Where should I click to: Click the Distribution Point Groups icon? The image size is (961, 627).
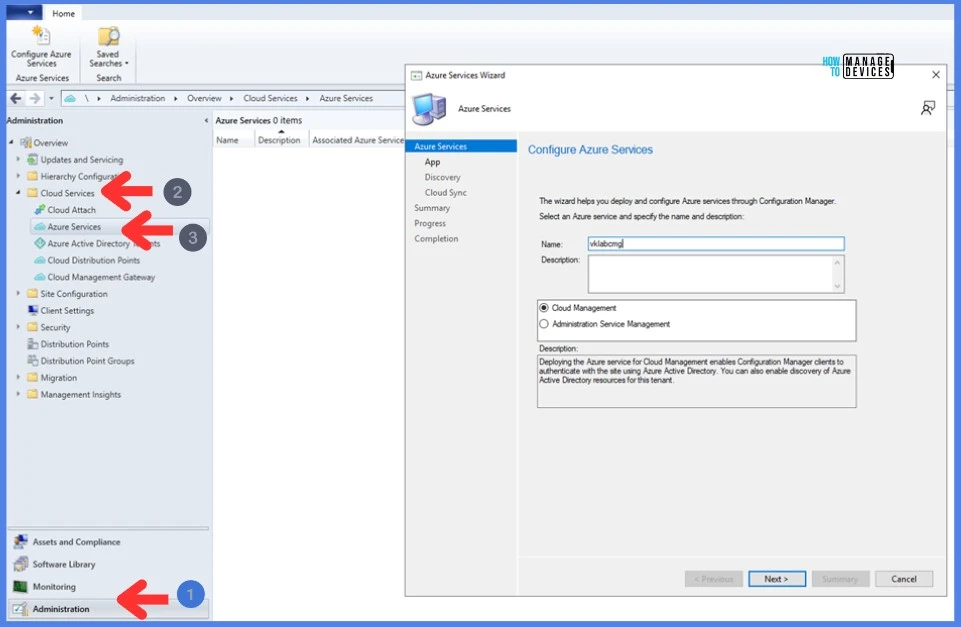[x=32, y=361]
